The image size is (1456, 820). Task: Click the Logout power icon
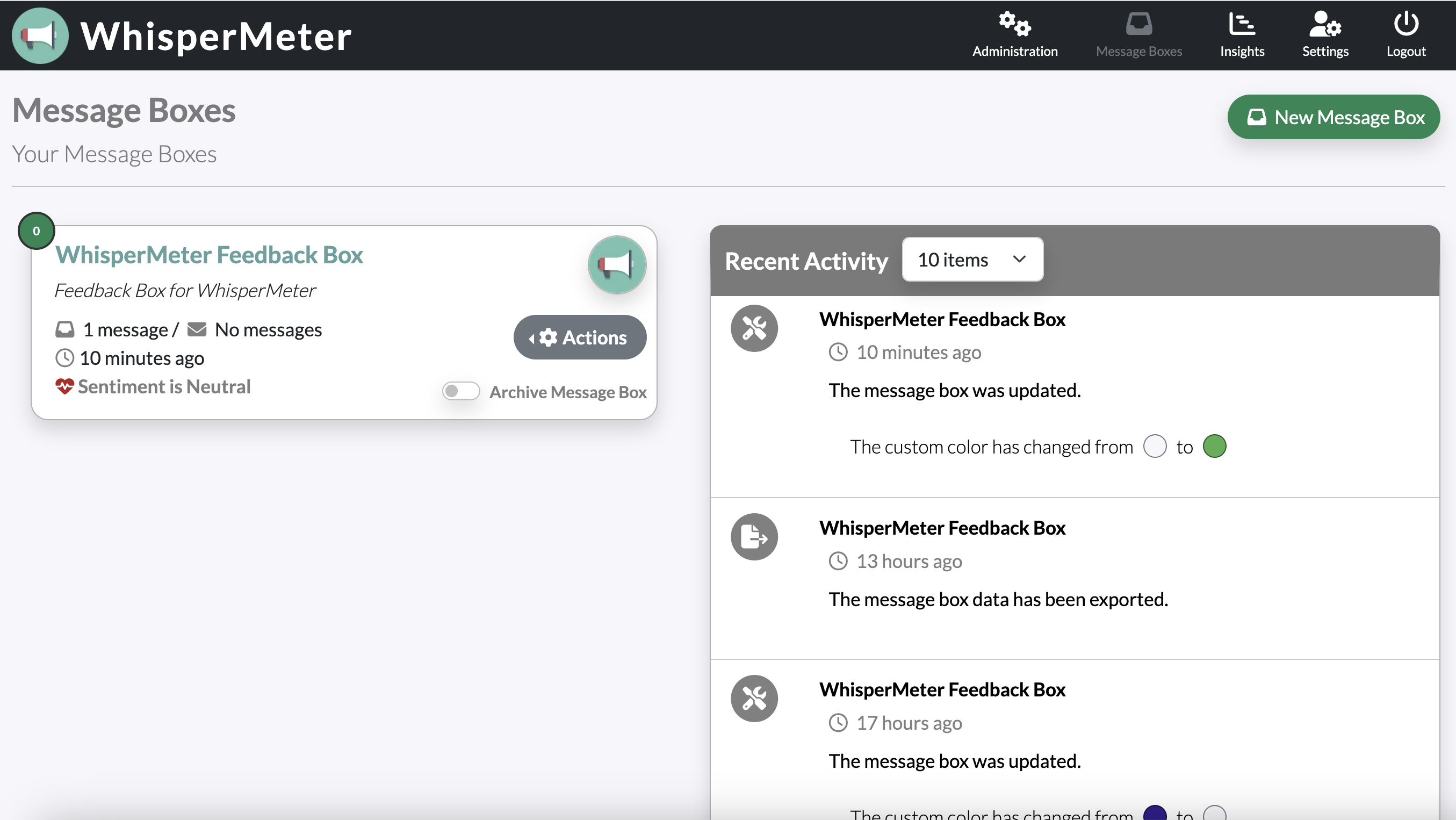1405,24
